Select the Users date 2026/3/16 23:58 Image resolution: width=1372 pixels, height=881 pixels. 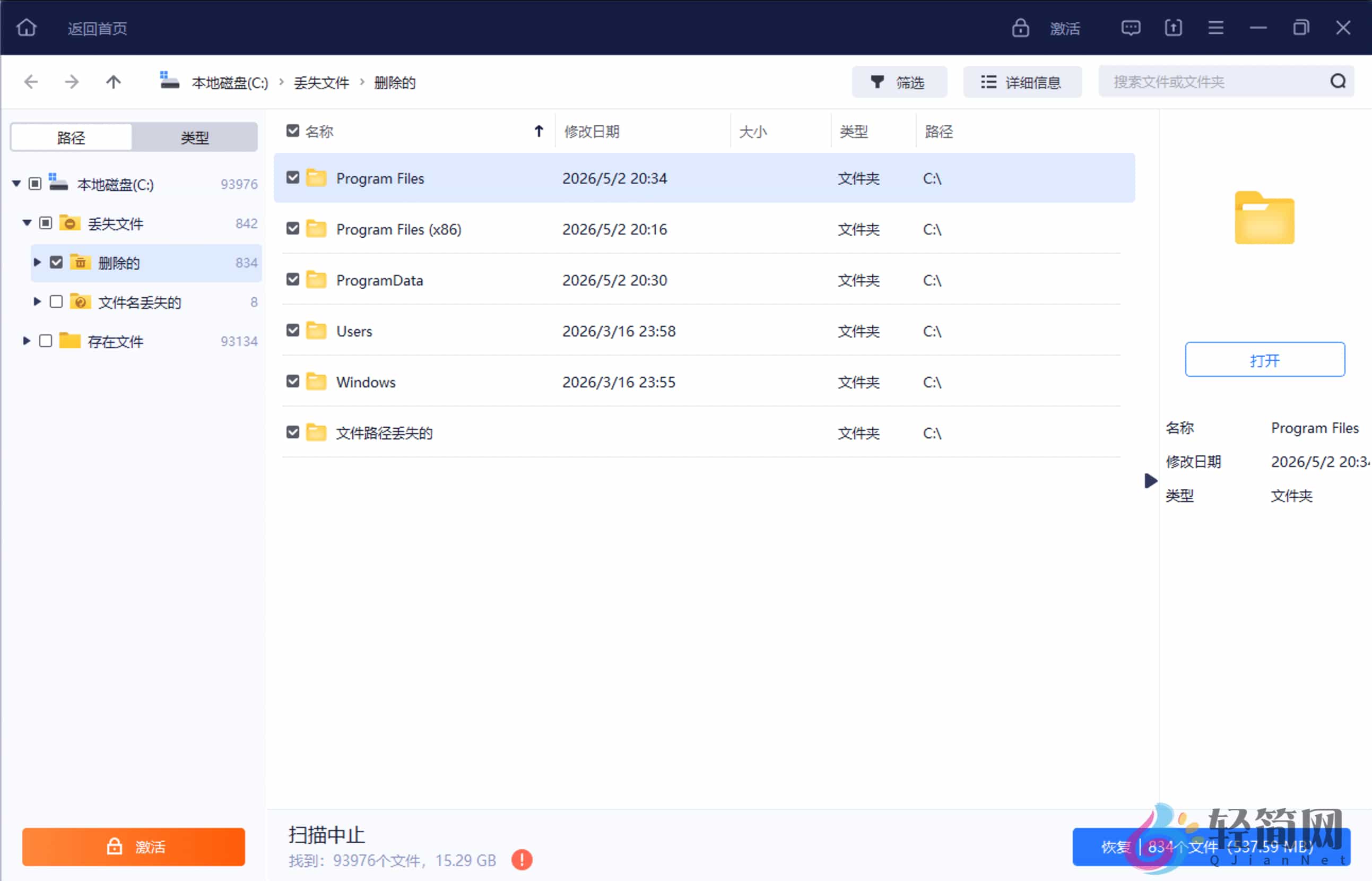click(x=619, y=331)
